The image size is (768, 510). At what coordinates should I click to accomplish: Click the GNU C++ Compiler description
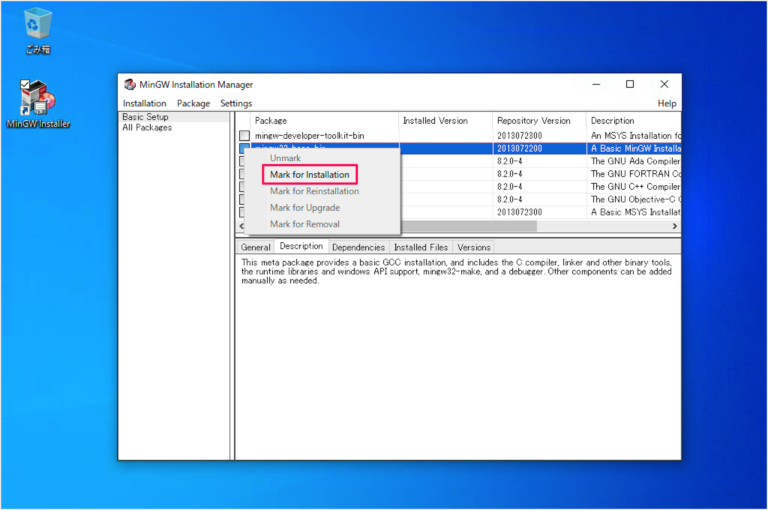tap(635, 187)
